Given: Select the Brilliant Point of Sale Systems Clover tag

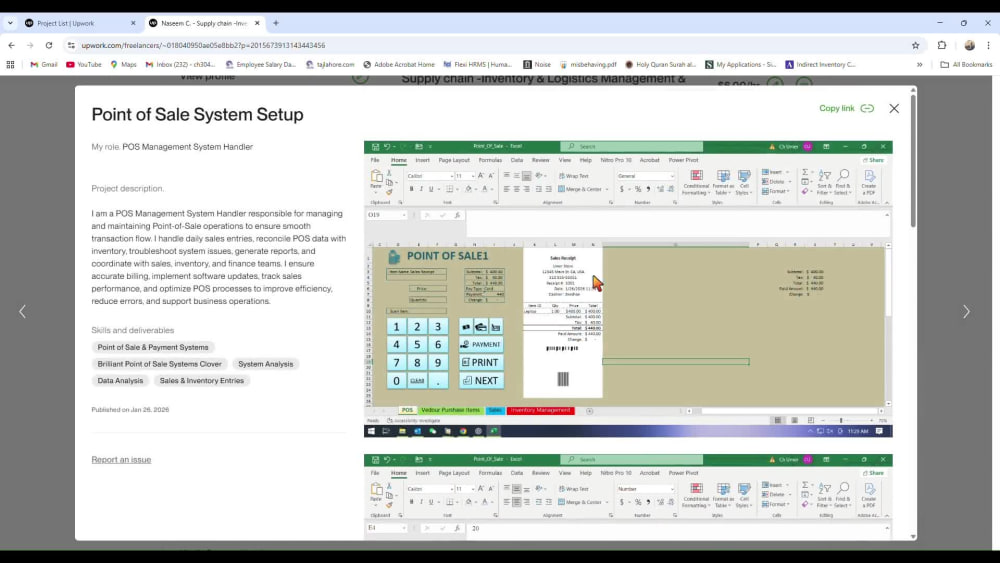Looking at the screenshot, I should [x=159, y=363].
